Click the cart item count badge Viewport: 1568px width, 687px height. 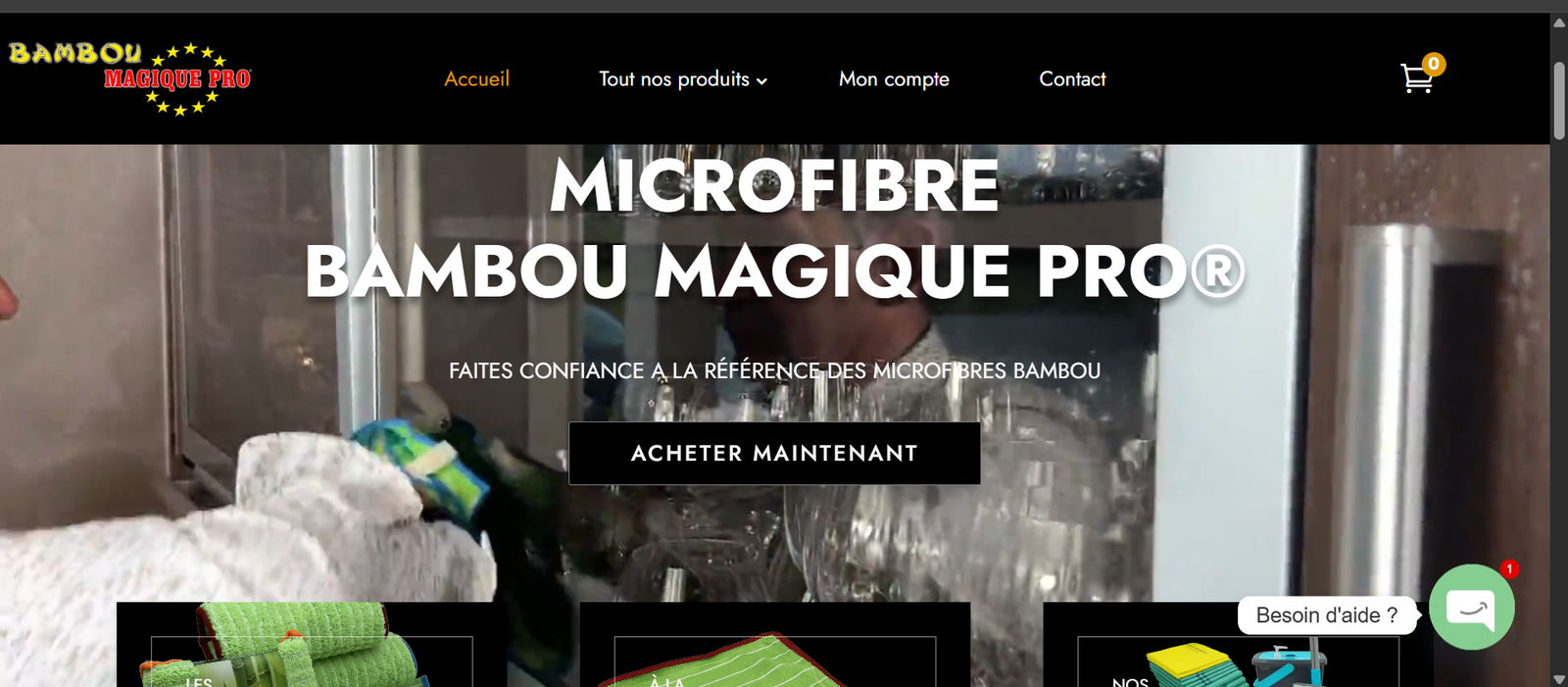(1434, 65)
